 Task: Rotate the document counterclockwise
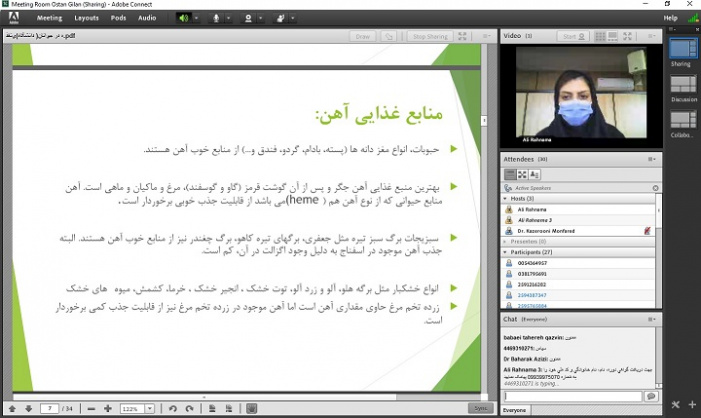point(173,408)
